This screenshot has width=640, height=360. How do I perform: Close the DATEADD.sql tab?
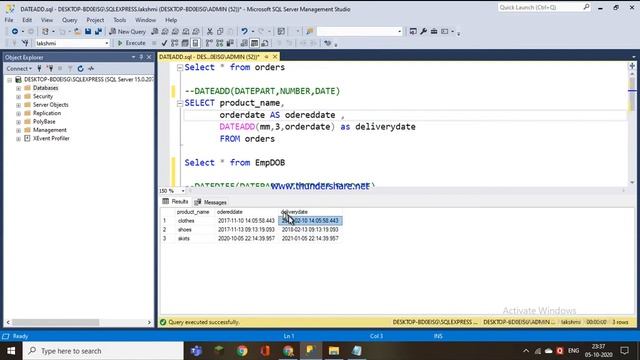pyautogui.click(x=275, y=57)
